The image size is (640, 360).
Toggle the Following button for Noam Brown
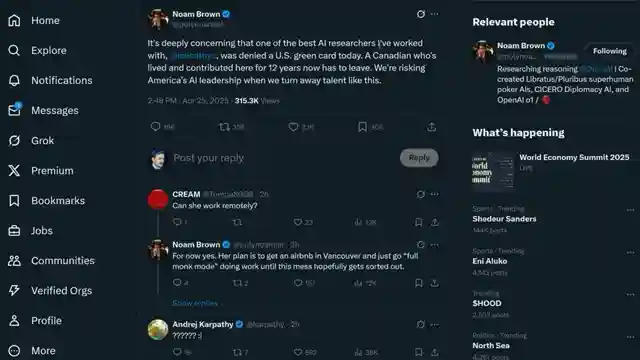click(x=609, y=51)
